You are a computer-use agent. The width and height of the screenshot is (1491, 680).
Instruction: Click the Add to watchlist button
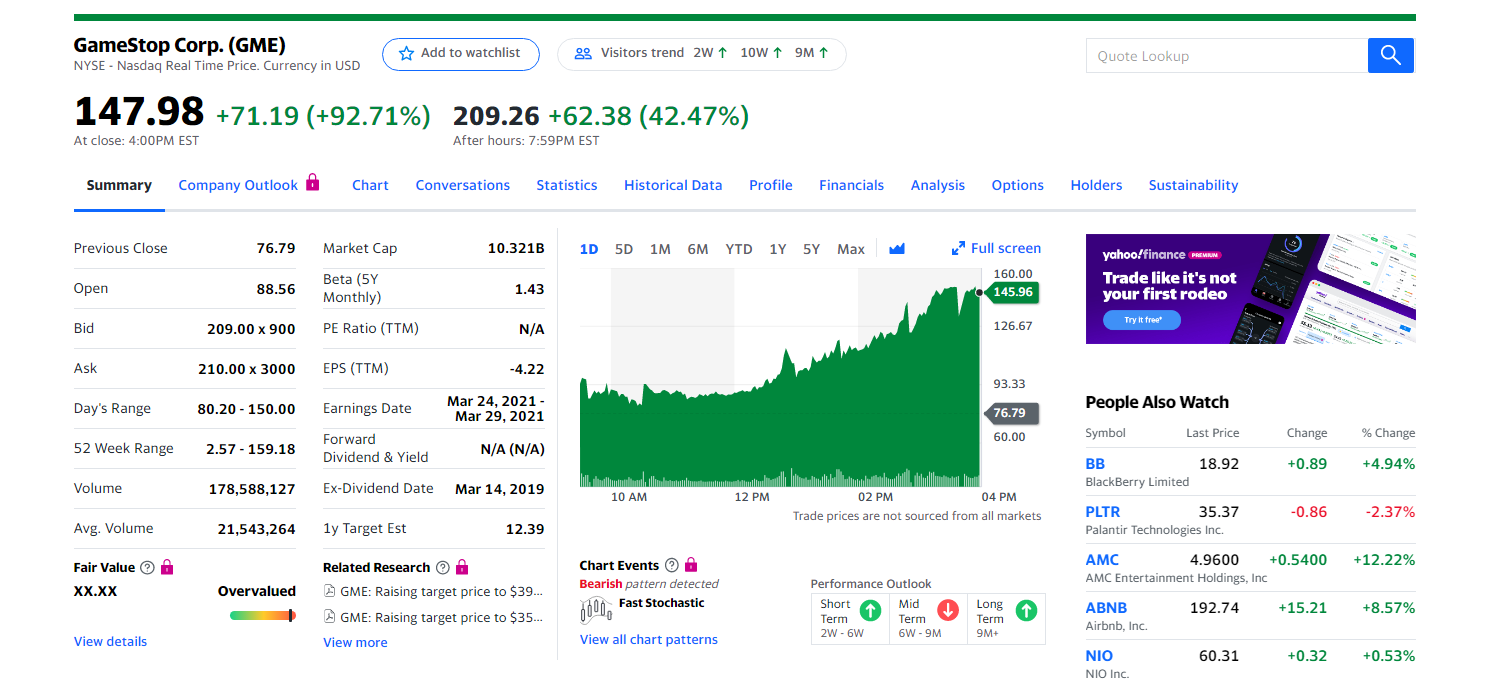click(x=461, y=54)
